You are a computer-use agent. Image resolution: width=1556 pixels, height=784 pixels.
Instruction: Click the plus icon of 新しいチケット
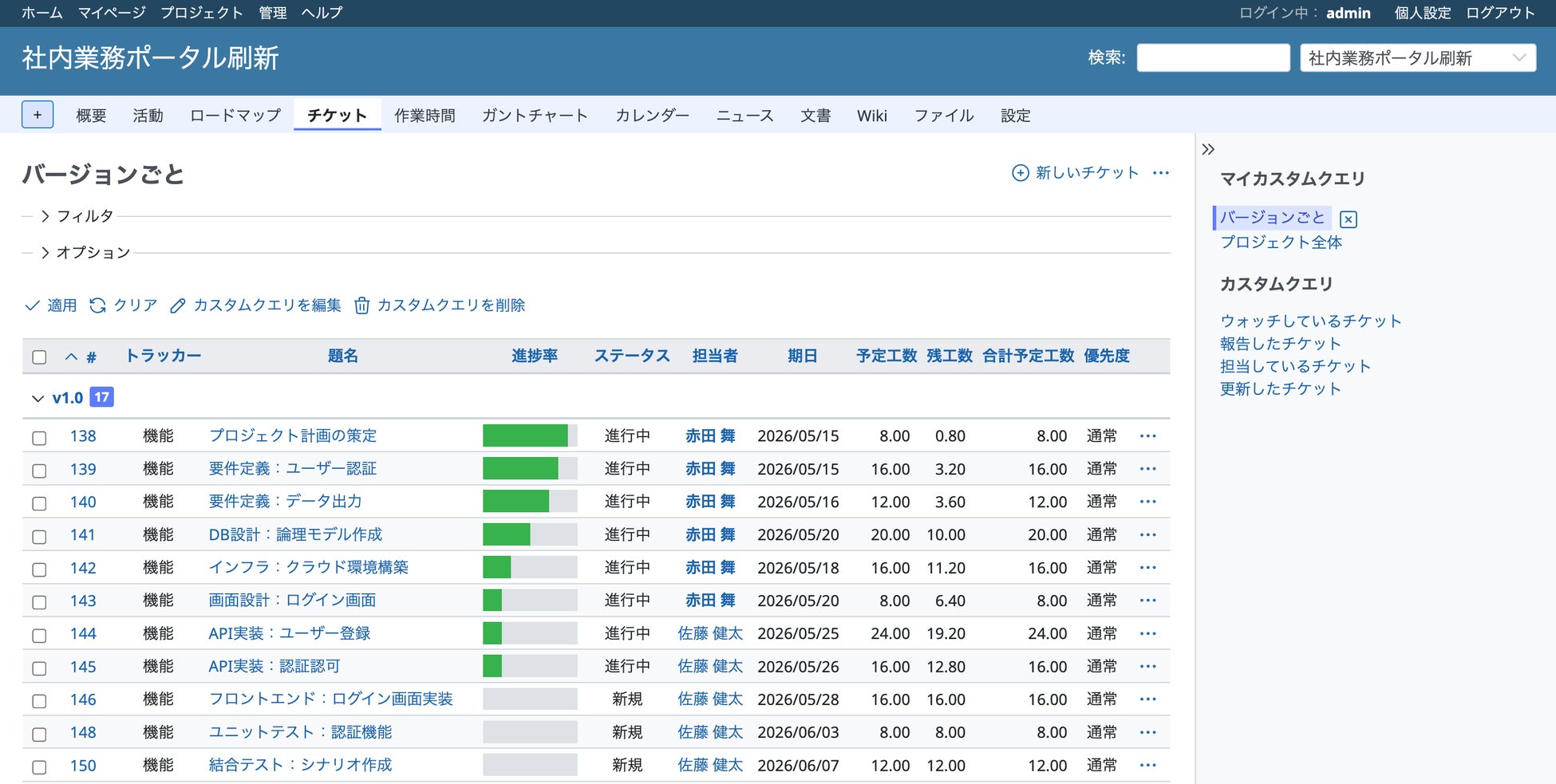(x=1020, y=172)
